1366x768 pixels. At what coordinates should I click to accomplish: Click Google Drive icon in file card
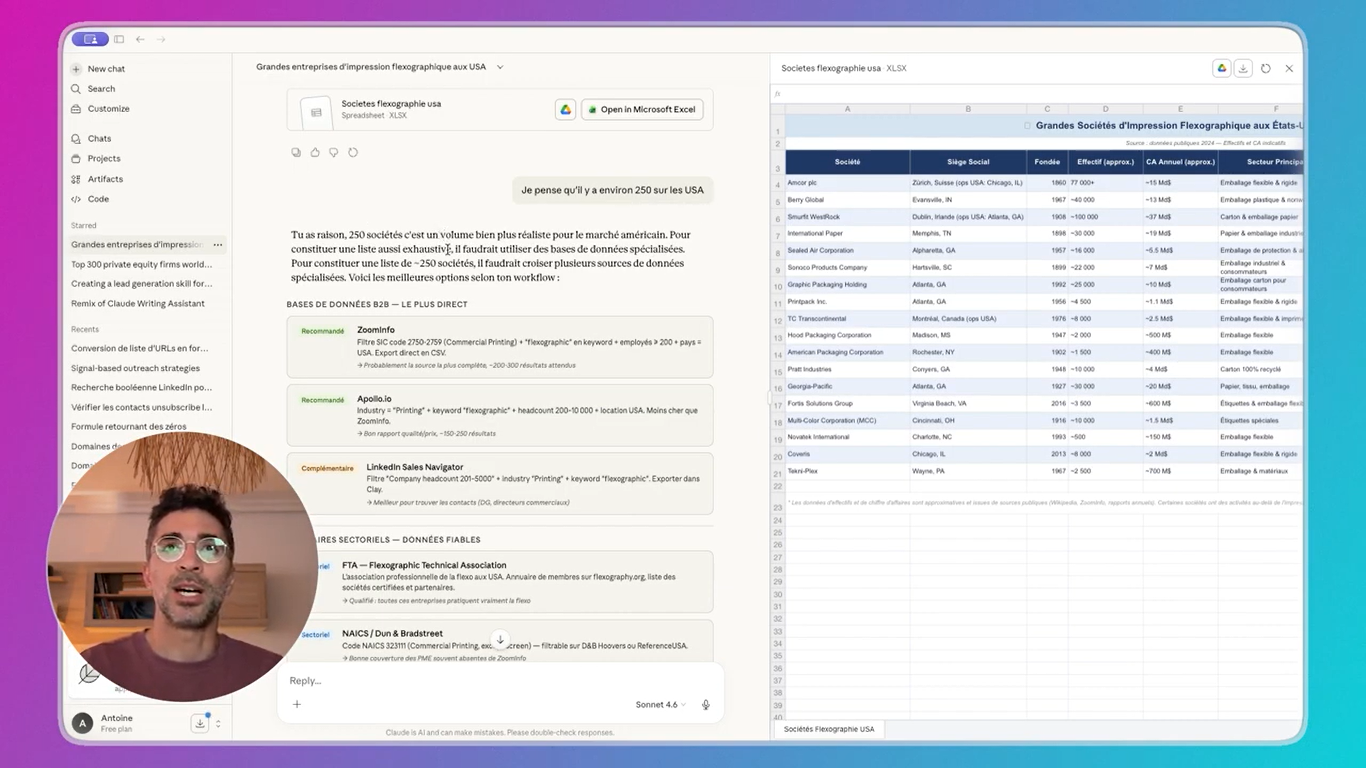pos(565,110)
